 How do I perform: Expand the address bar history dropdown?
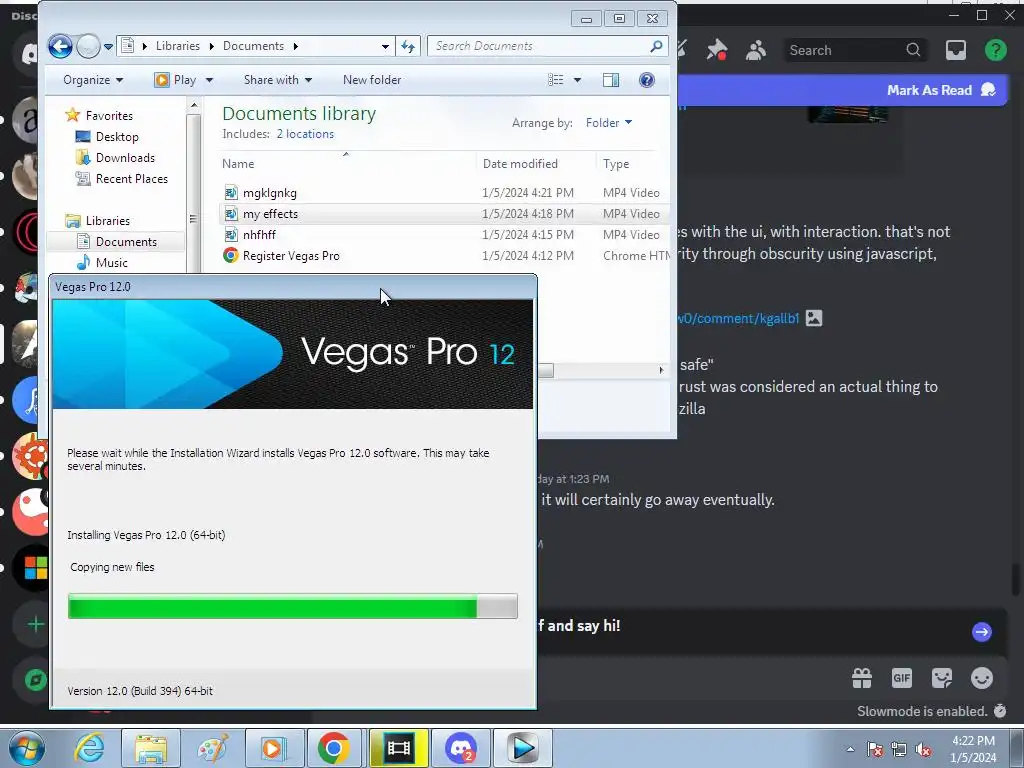385,46
